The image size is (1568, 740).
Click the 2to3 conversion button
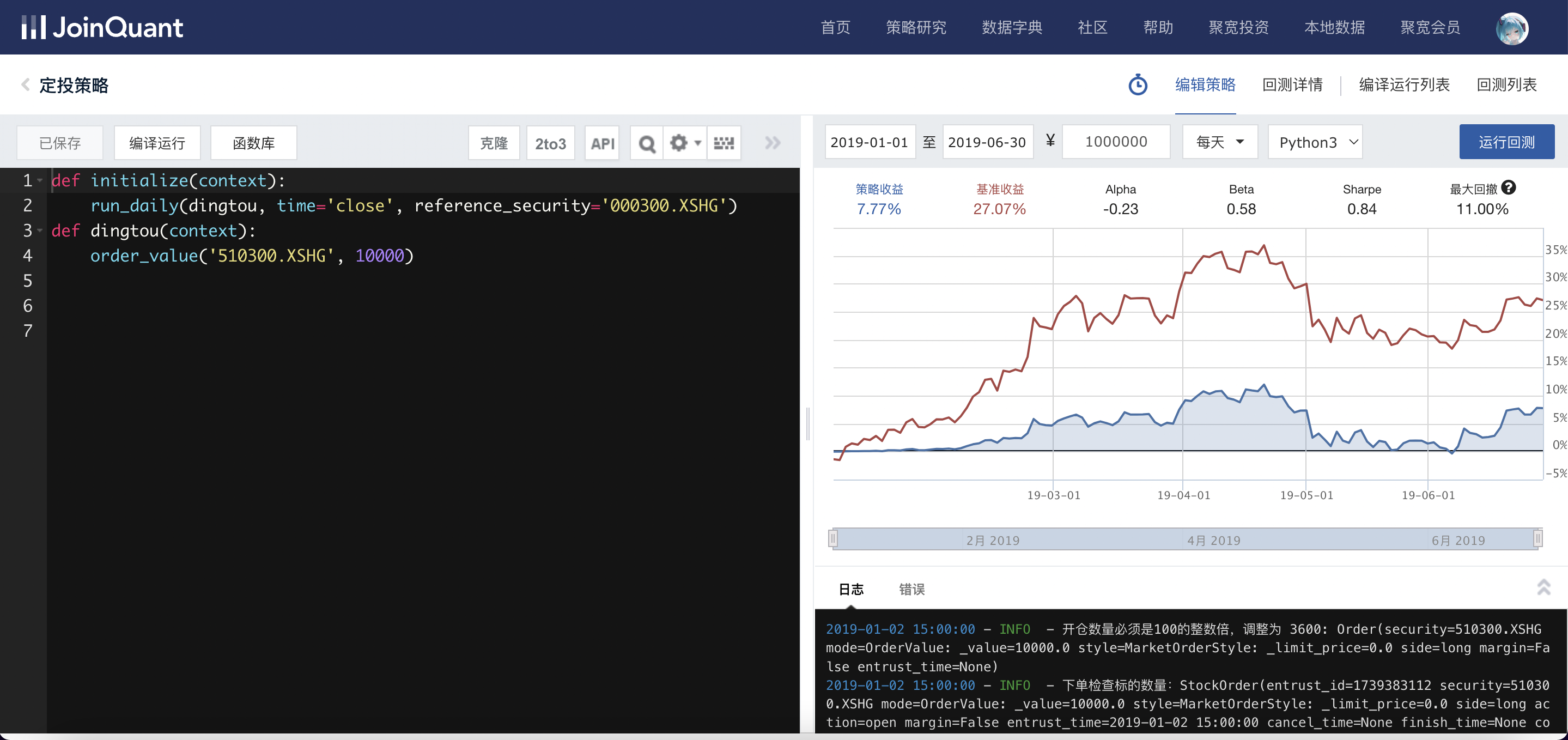coord(550,143)
